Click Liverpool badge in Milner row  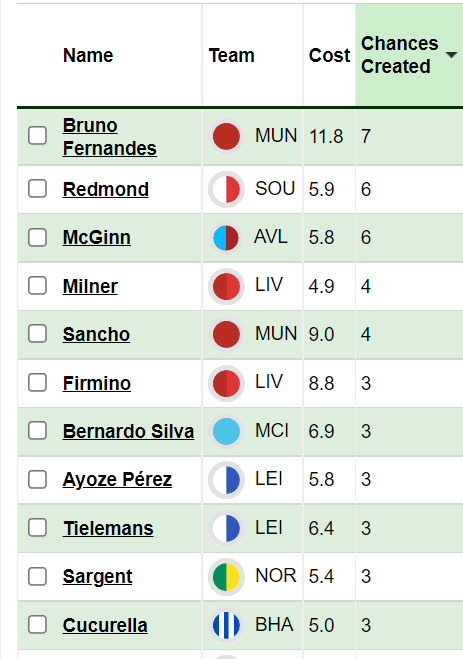pyautogui.click(x=226, y=287)
